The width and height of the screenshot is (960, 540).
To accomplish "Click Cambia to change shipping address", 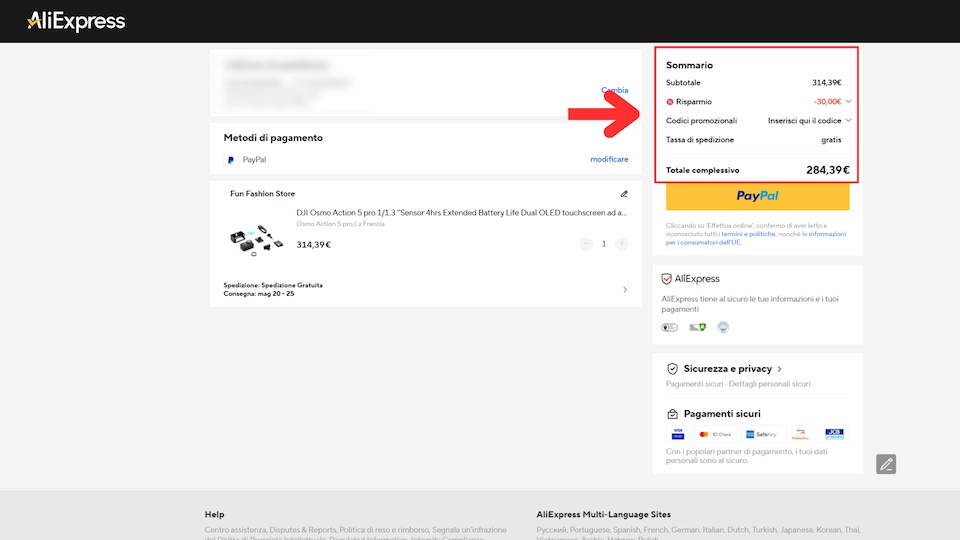I will point(615,90).
